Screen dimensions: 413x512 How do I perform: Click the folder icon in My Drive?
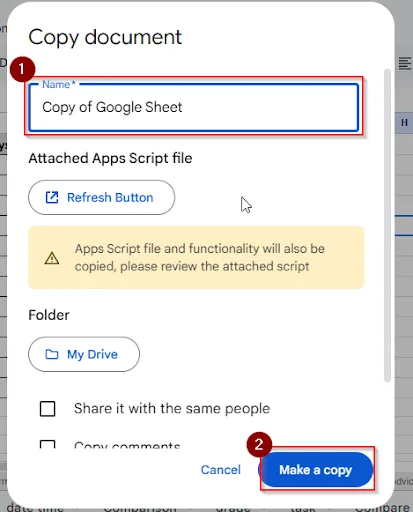tap(52, 354)
